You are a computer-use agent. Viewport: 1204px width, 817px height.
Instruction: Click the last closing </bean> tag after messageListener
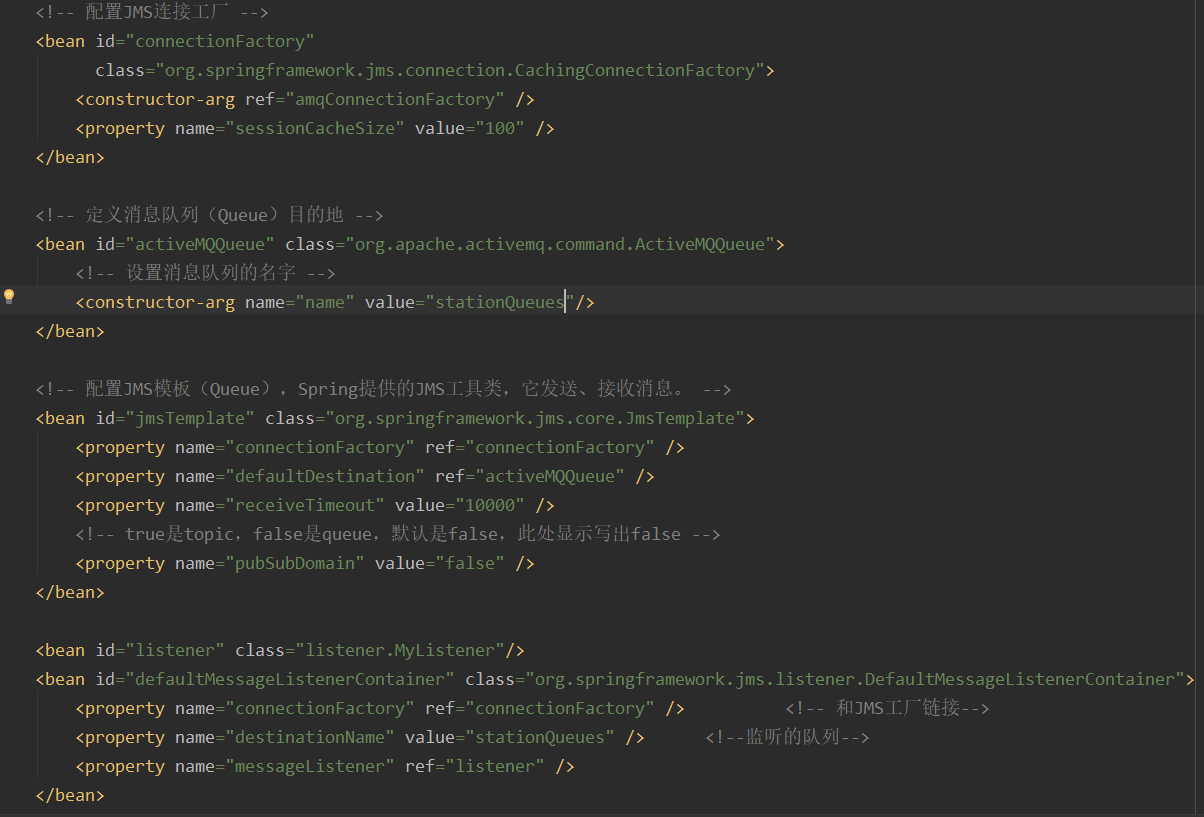(x=70, y=796)
